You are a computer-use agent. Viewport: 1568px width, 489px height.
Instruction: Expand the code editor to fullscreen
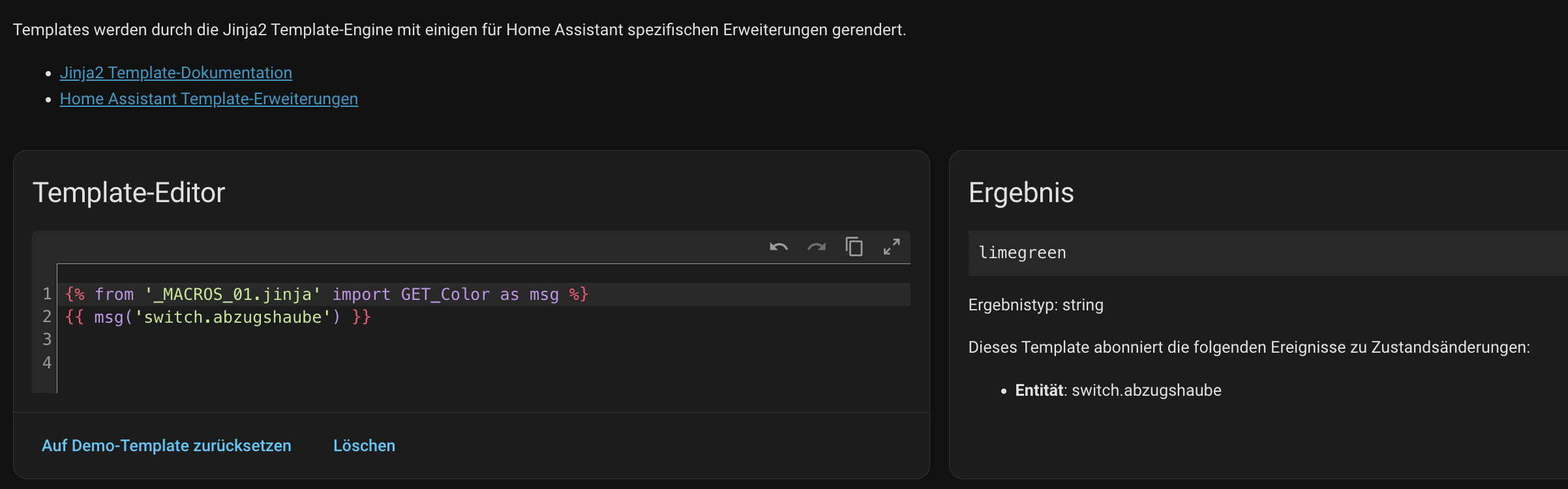point(892,247)
